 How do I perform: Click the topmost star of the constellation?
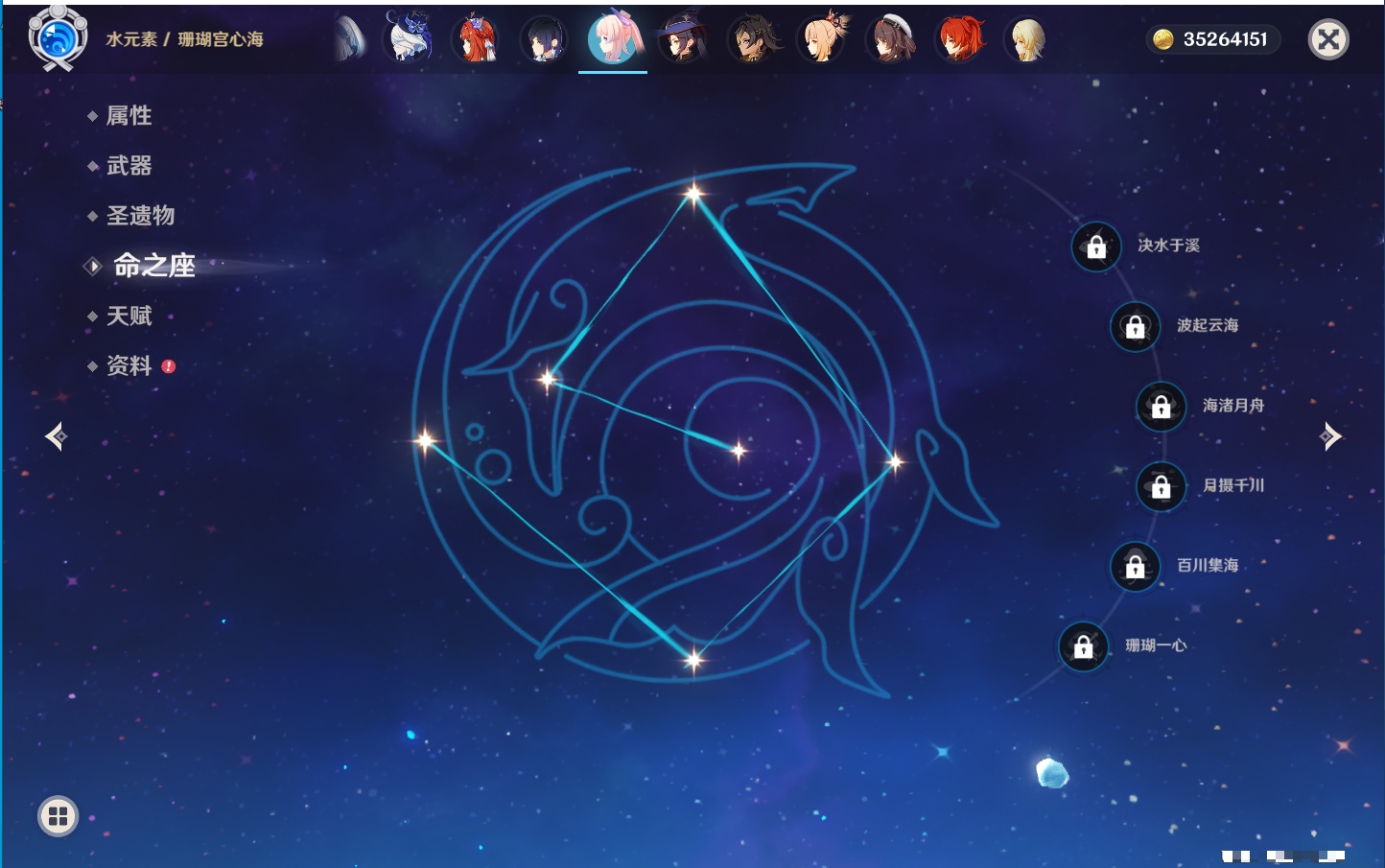[693, 195]
